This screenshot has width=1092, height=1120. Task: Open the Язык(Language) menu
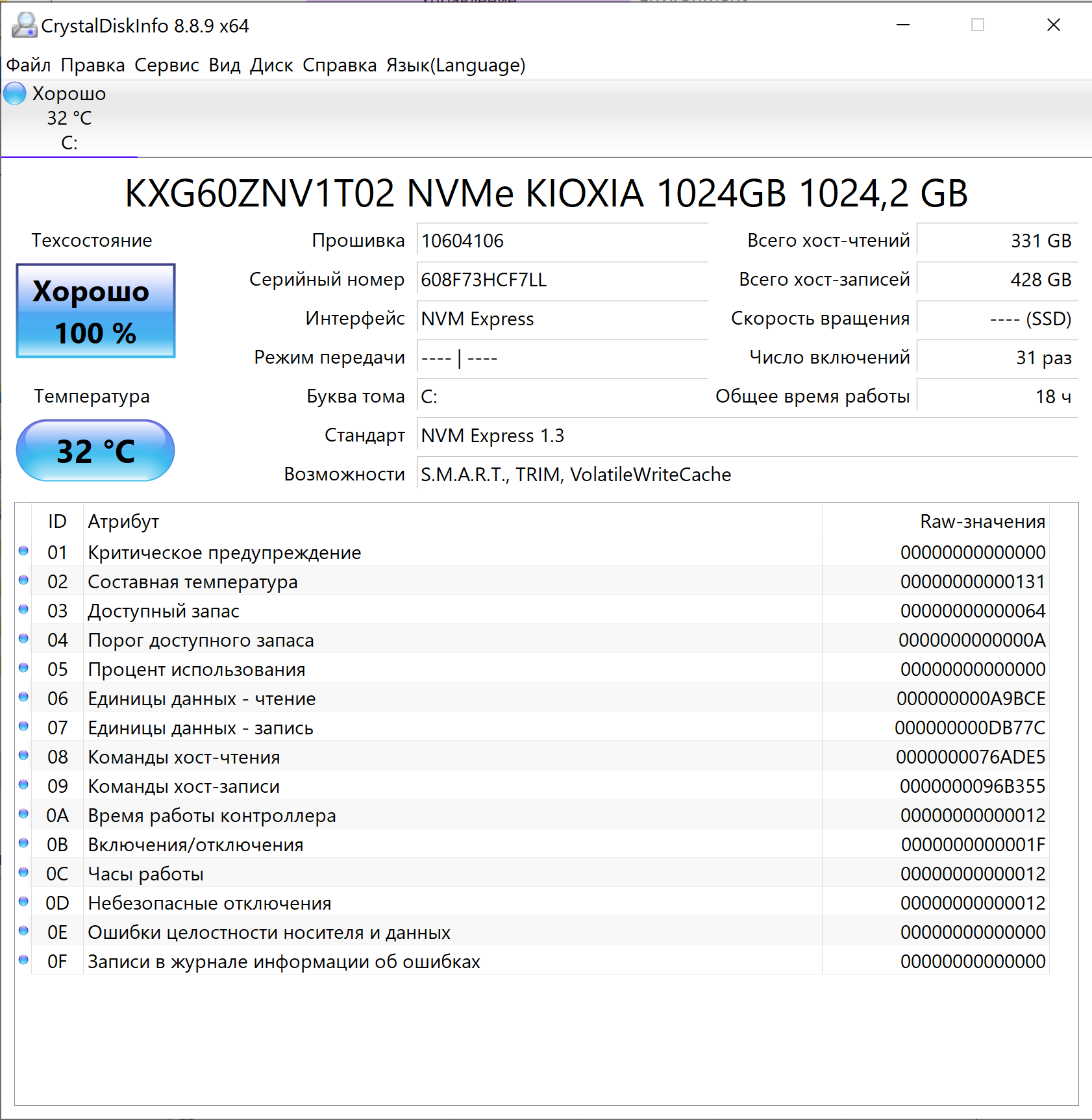(x=456, y=65)
